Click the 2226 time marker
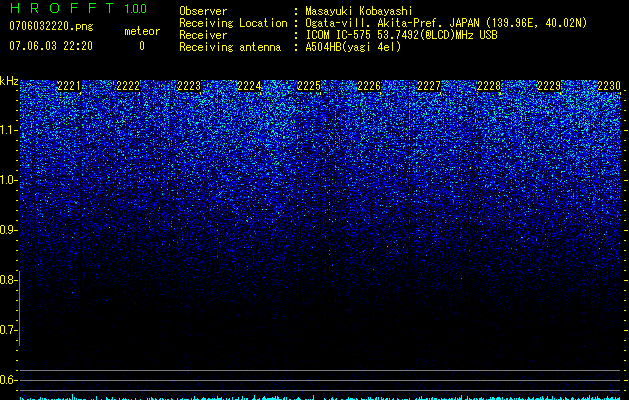Viewport: 629px width, 400px height. point(369,86)
